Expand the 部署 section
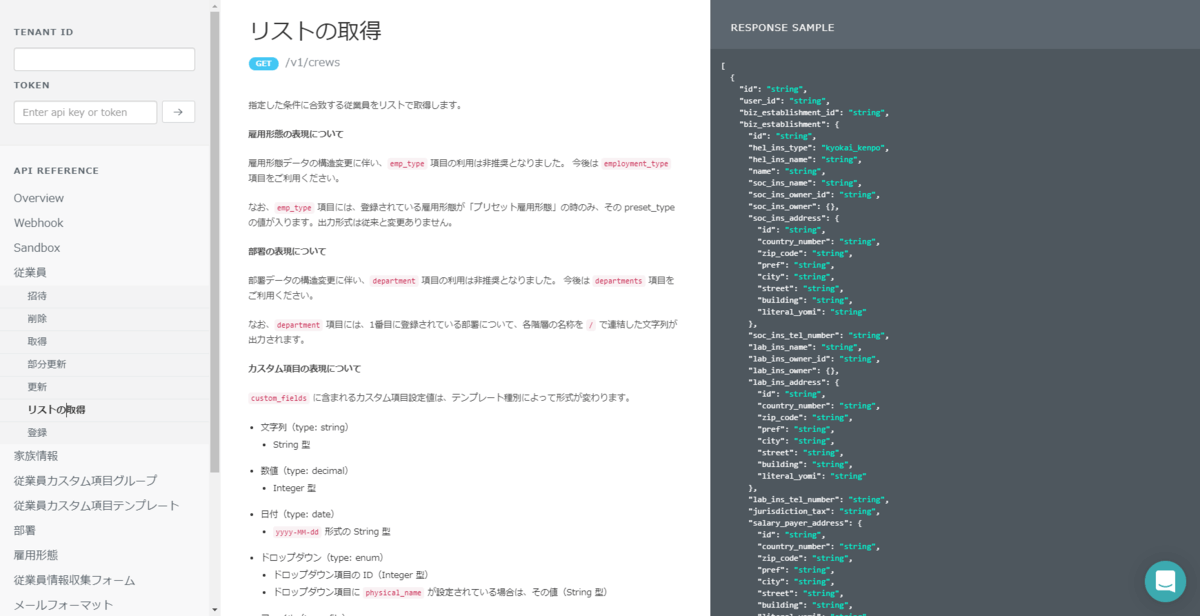Viewport: 1200px width, 616px height. 25,531
